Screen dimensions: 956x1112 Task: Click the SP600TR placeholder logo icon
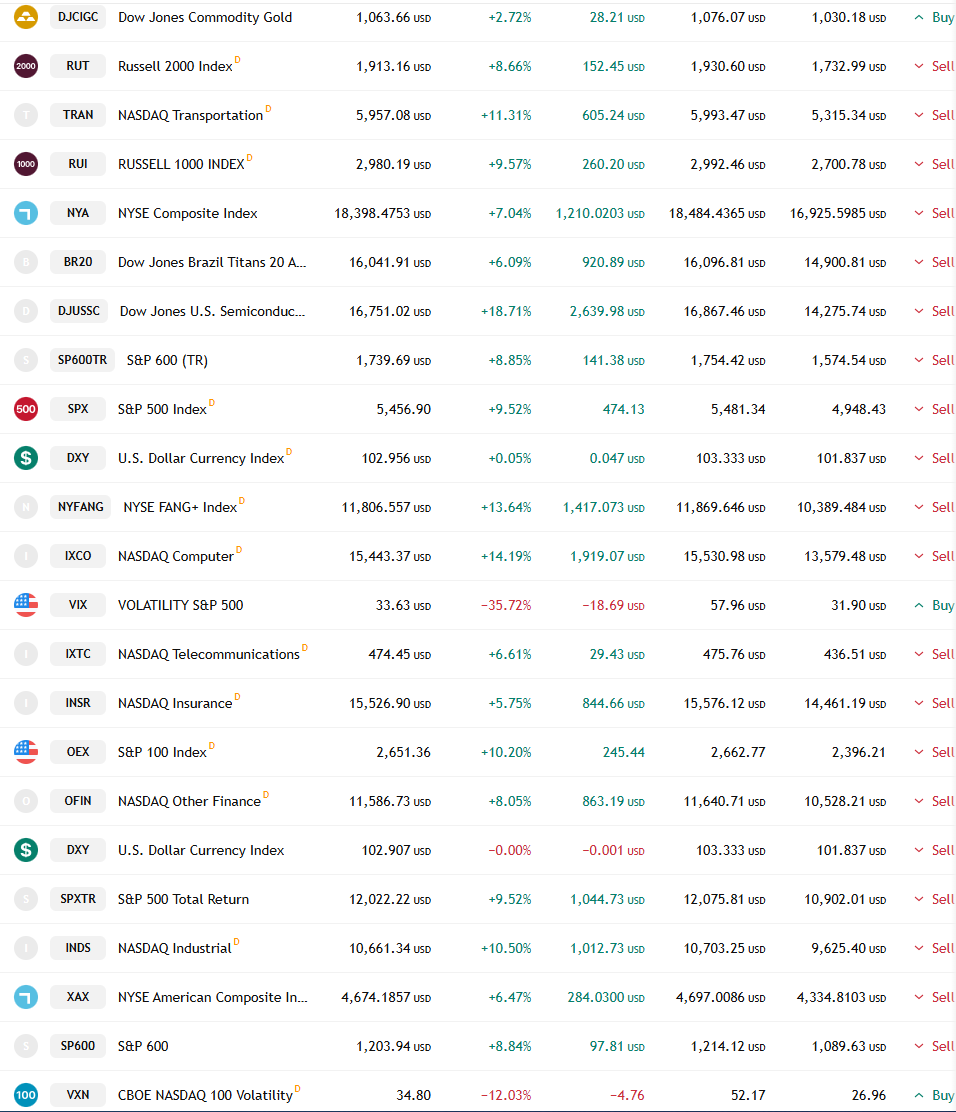pyautogui.click(x=26, y=360)
